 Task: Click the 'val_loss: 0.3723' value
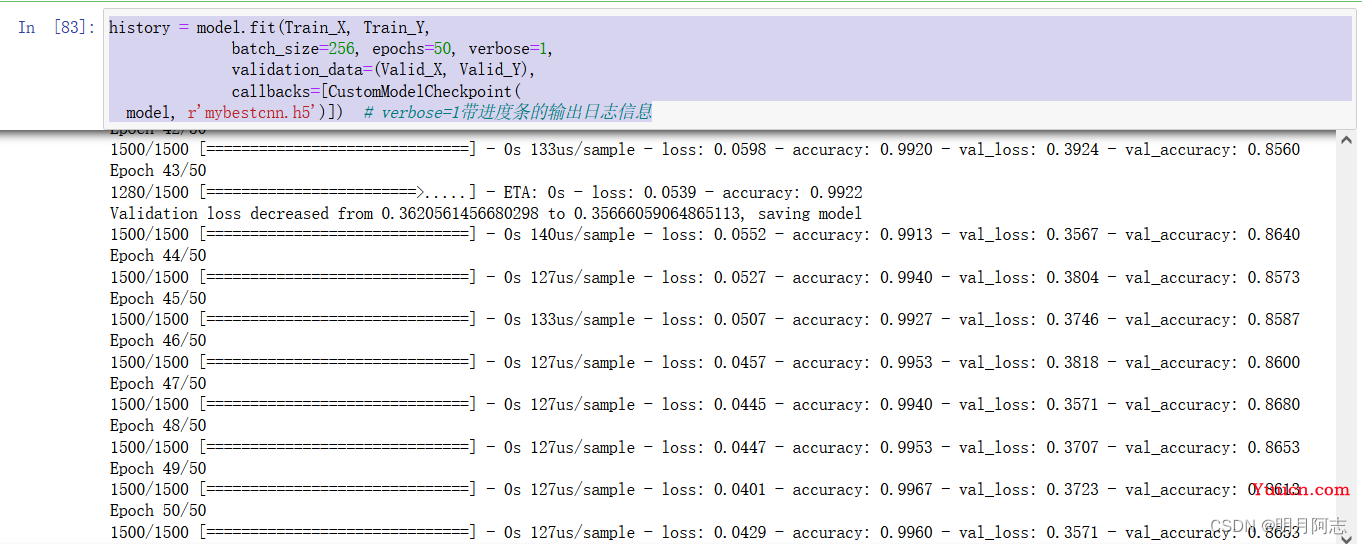click(1028, 490)
